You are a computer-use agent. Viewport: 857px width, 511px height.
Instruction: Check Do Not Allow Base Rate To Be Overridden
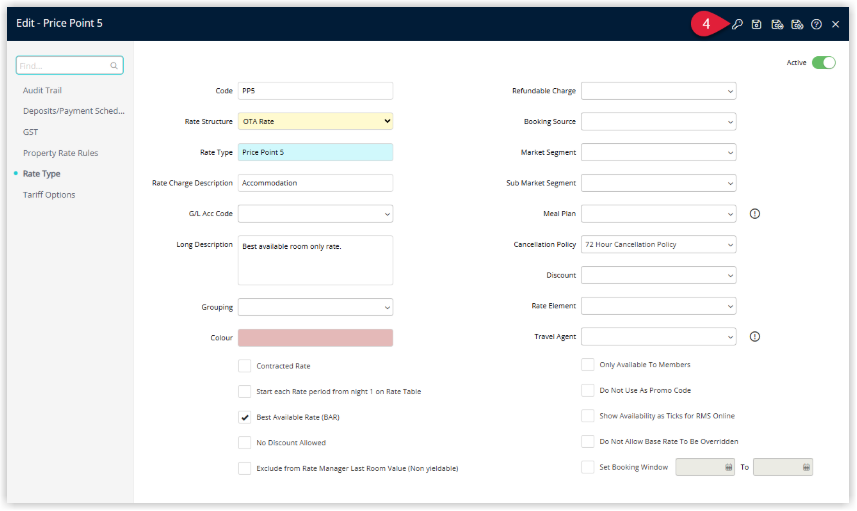pyautogui.click(x=588, y=442)
